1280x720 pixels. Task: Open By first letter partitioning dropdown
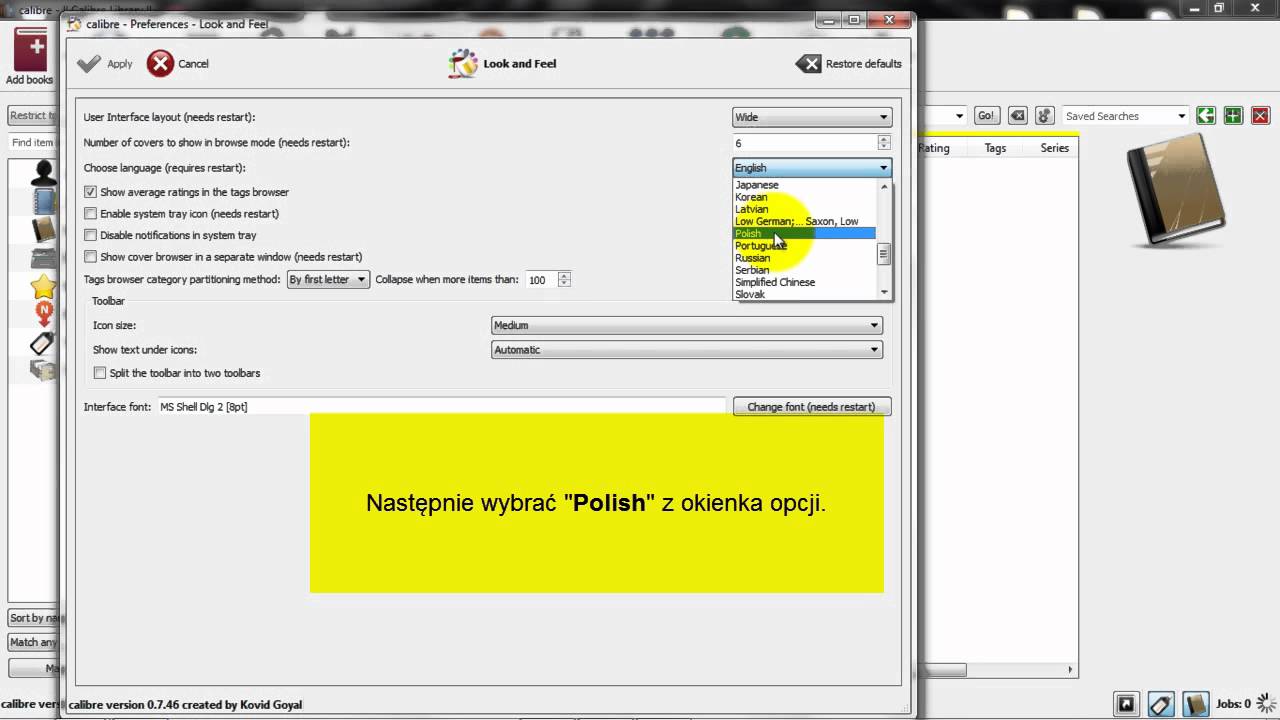(x=328, y=280)
